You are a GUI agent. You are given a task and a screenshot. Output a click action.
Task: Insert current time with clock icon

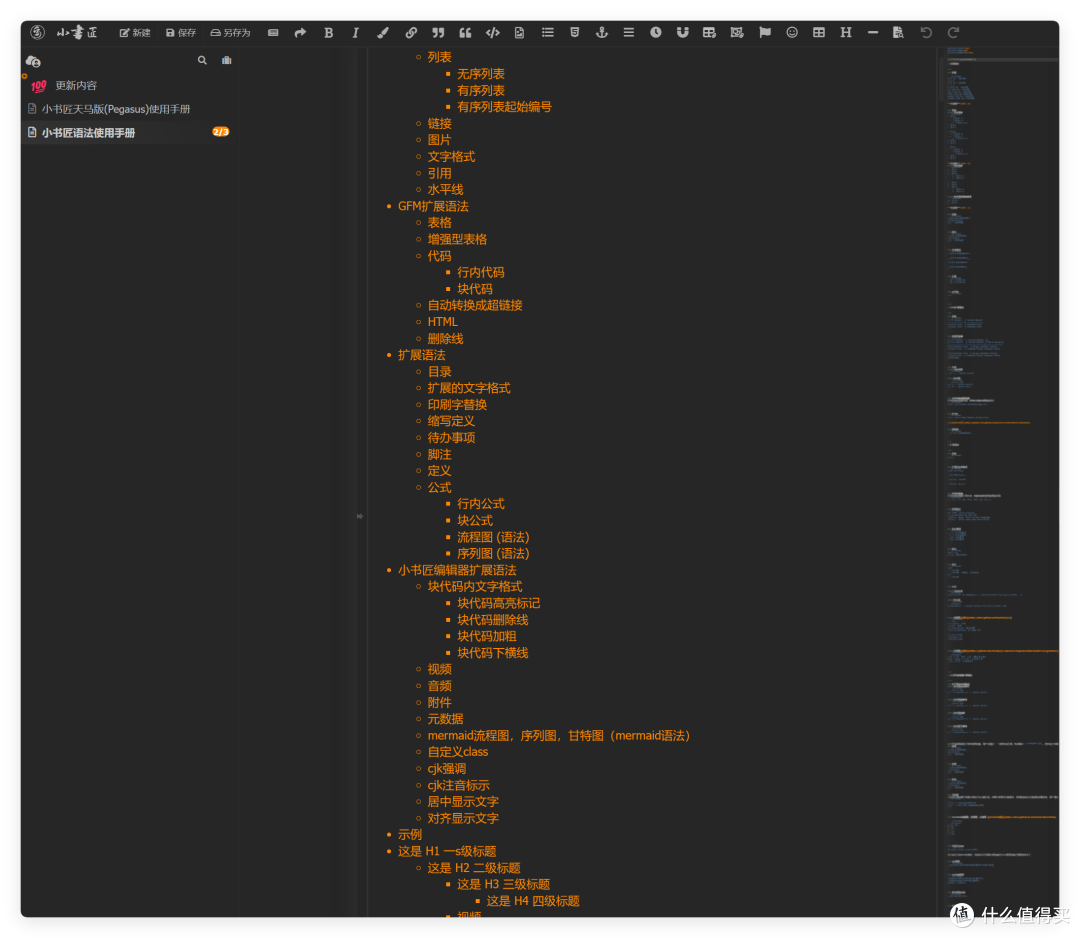click(x=656, y=32)
